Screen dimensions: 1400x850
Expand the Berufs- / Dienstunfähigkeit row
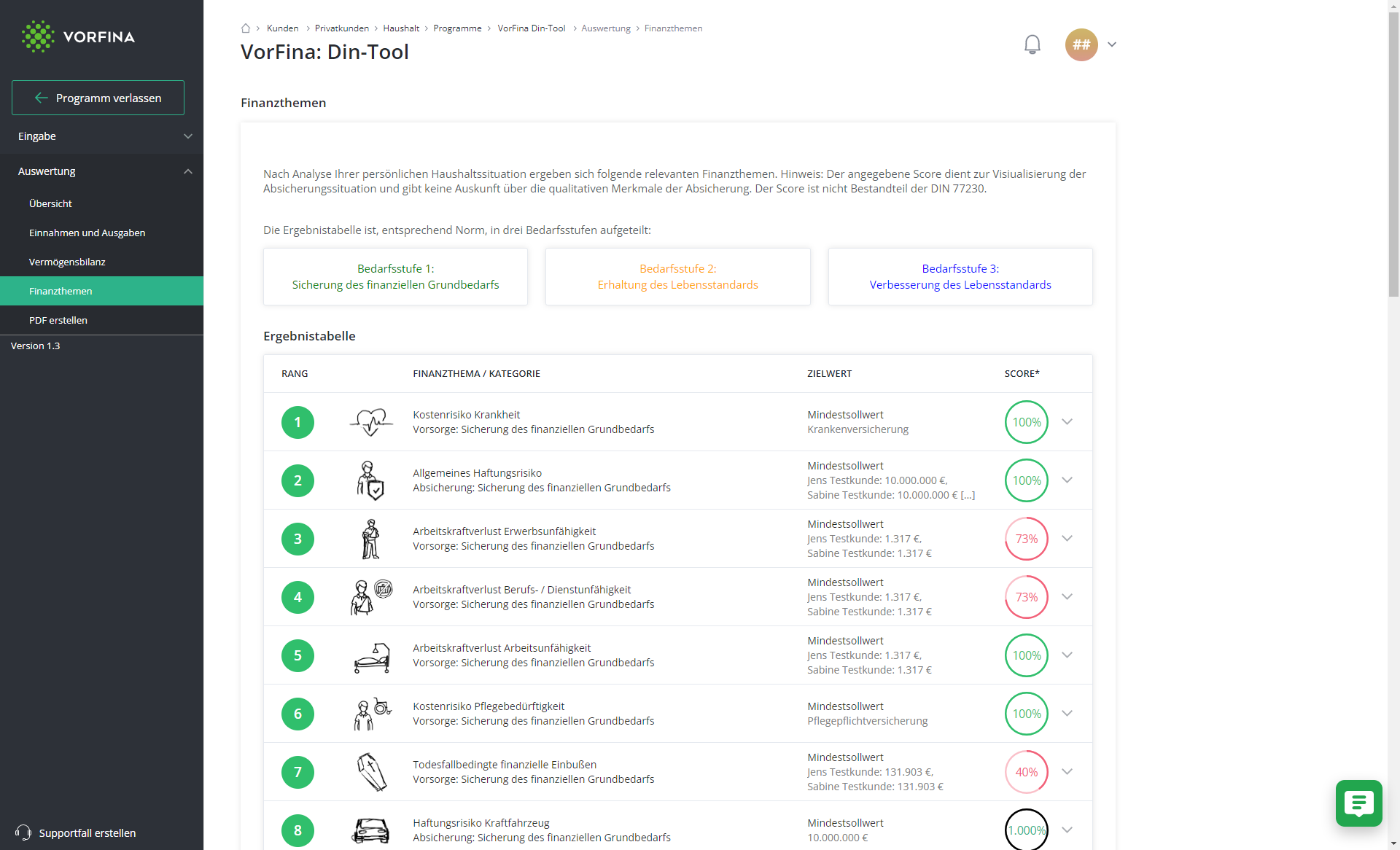tap(1067, 597)
